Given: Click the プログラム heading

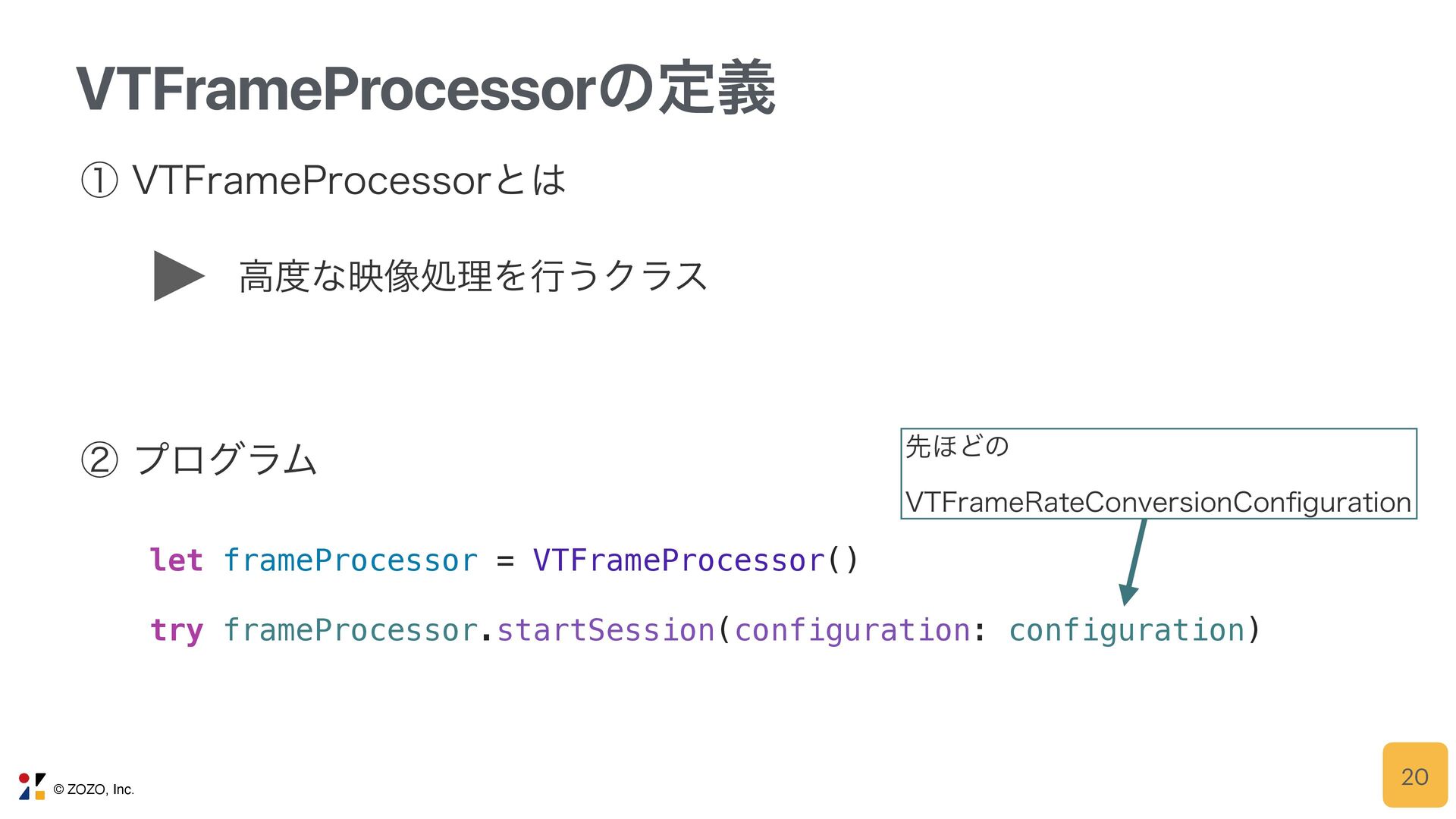Looking at the screenshot, I should (x=225, y=460).
